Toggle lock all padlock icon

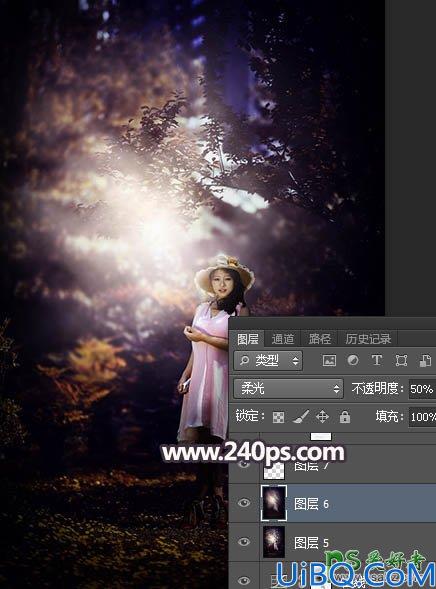click(345, 417)
